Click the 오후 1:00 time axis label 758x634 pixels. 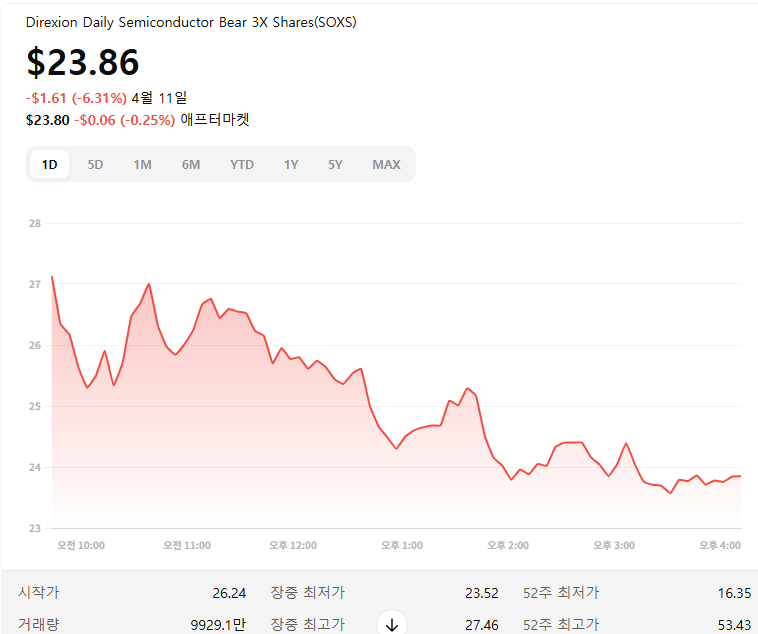point(402,546)
